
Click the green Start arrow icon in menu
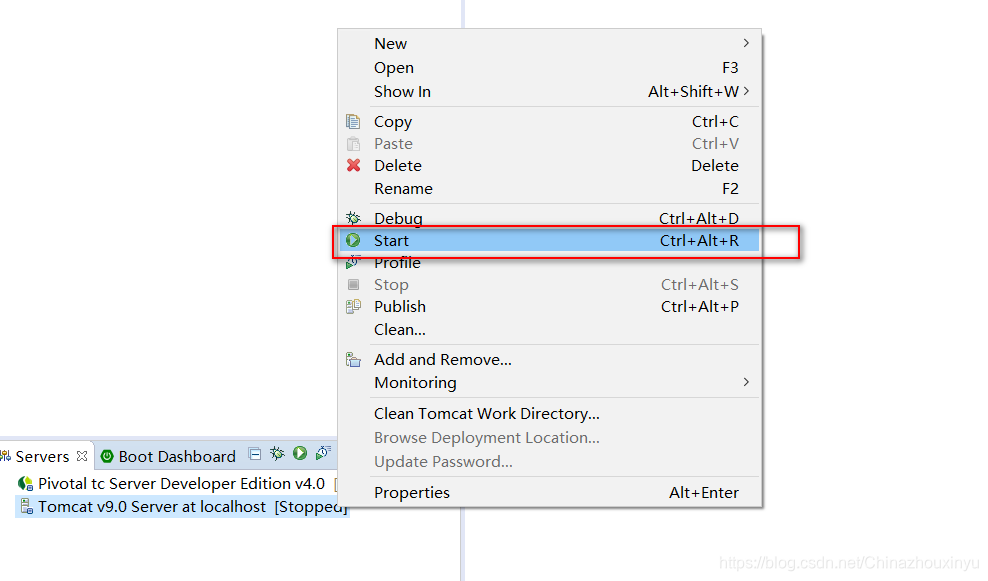[353, 240]
